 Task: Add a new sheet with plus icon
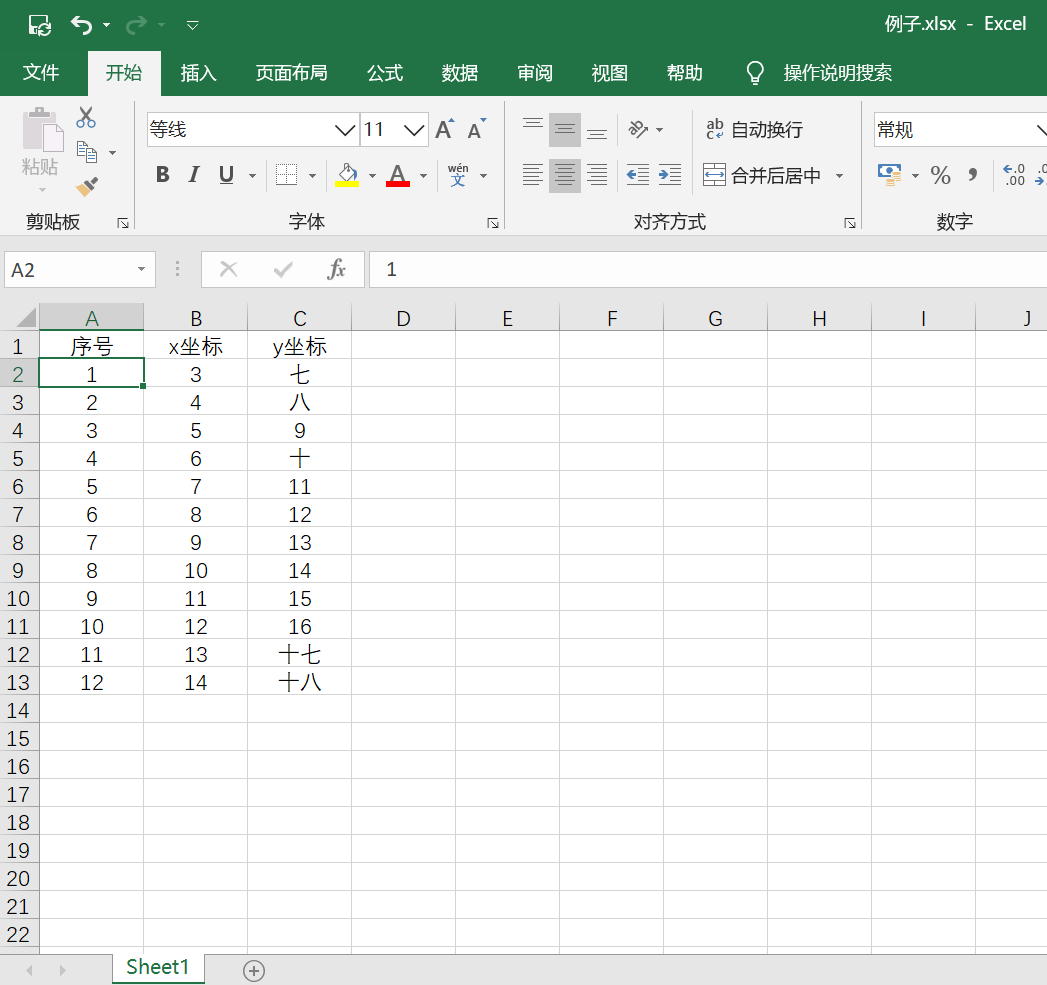pyautogui.click(x=254, y=970)
